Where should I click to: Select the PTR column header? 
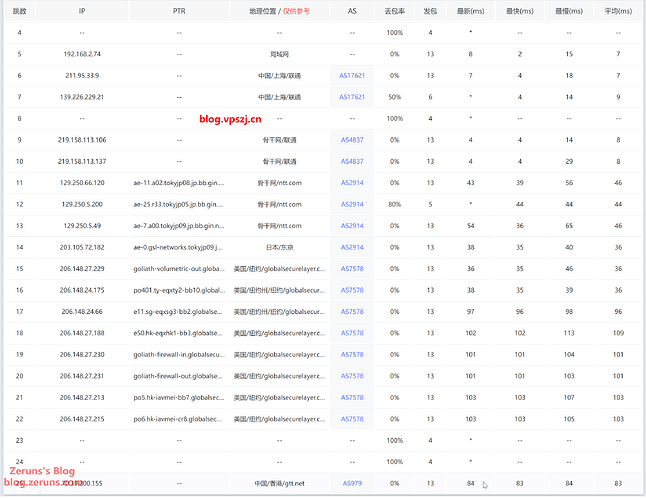(178, 11)
